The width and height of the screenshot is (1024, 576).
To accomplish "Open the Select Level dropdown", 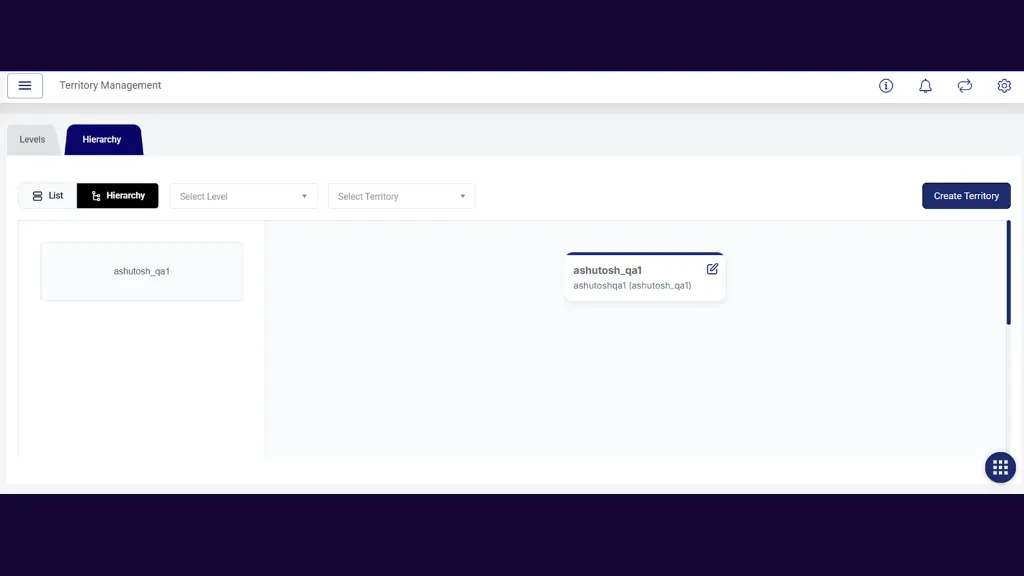I will point(236,196).
